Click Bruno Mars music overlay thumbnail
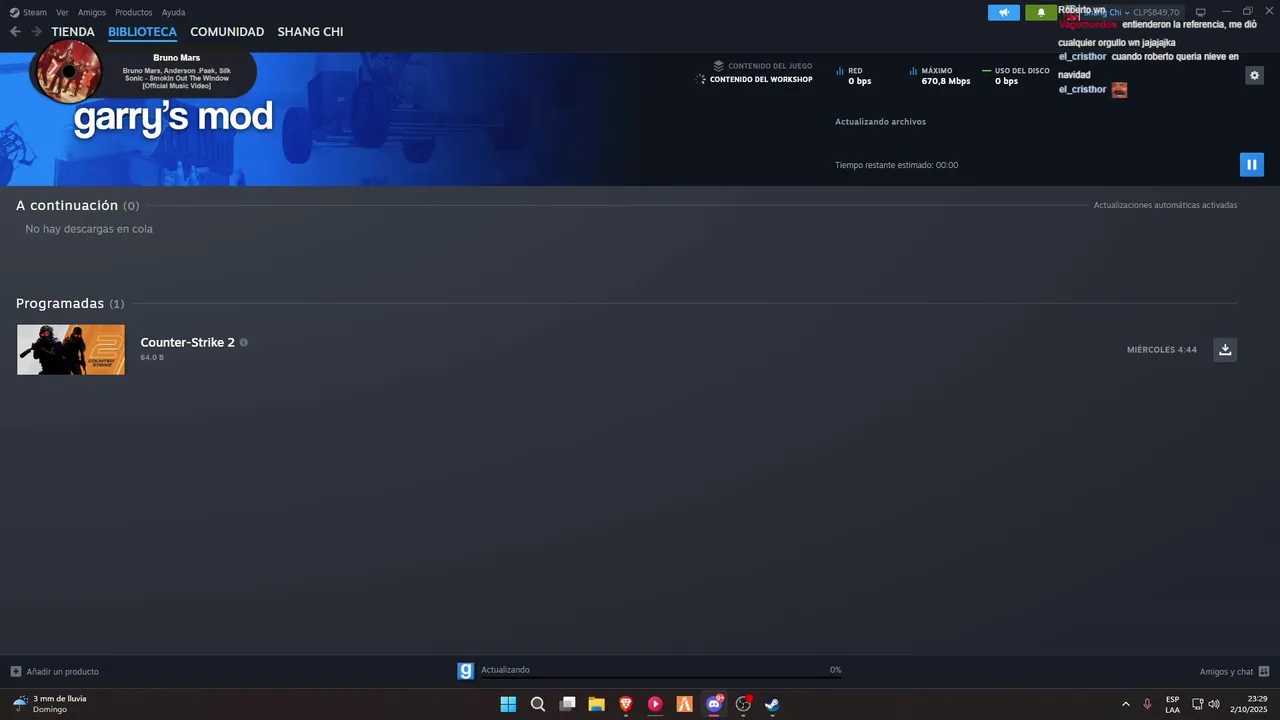 click(68, 71)
